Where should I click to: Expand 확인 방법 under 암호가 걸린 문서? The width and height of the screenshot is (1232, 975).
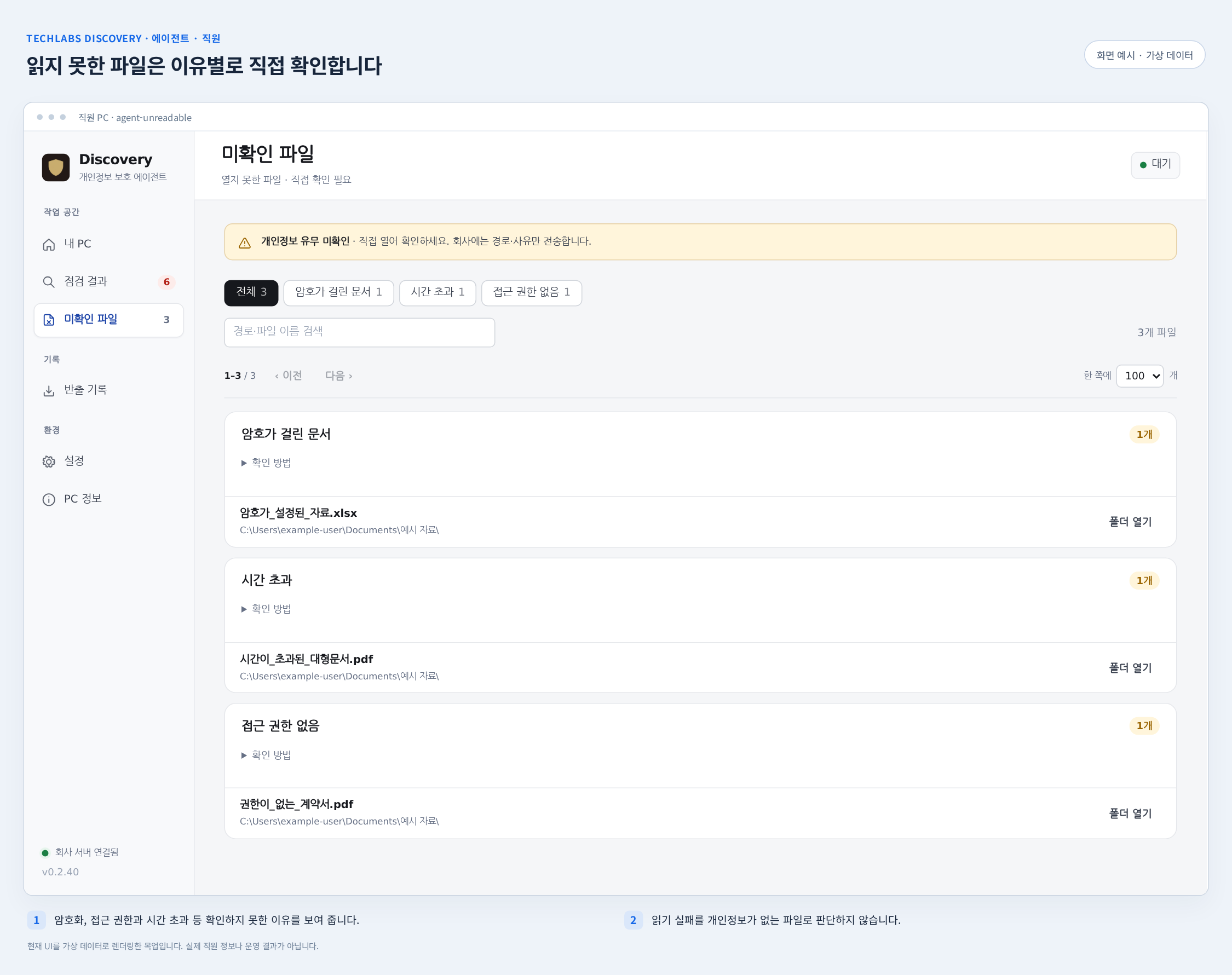[x=266, y=463]
